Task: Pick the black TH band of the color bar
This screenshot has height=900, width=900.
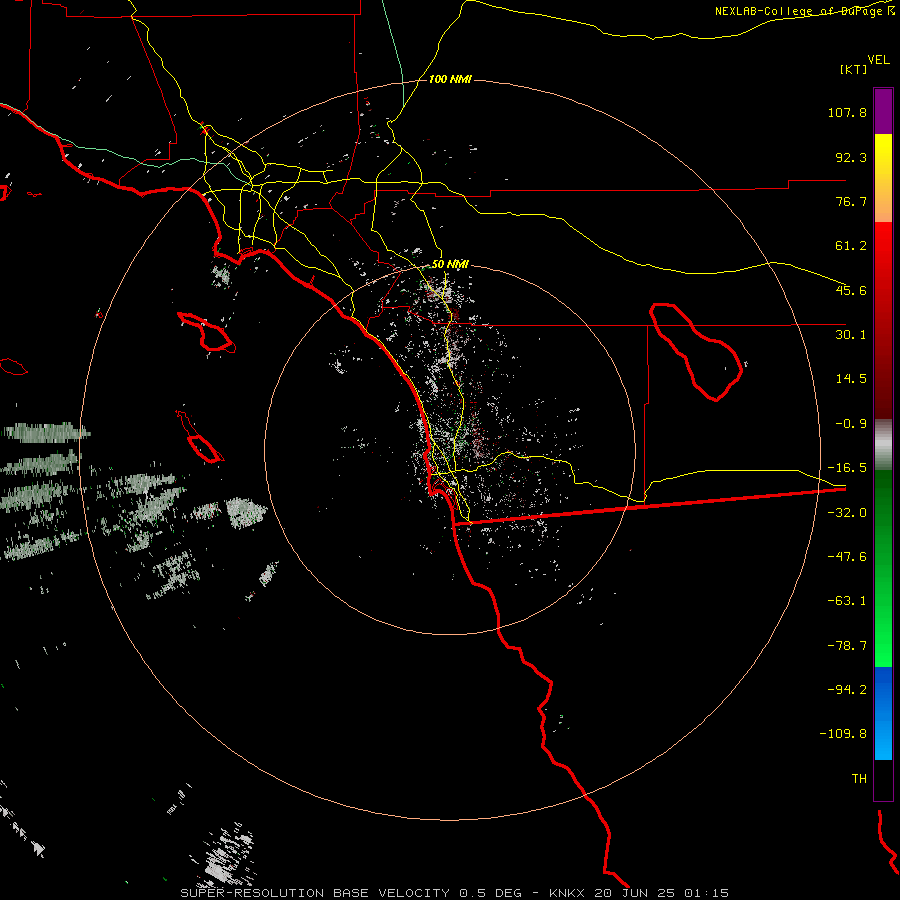Action: [x=883, y=779]
